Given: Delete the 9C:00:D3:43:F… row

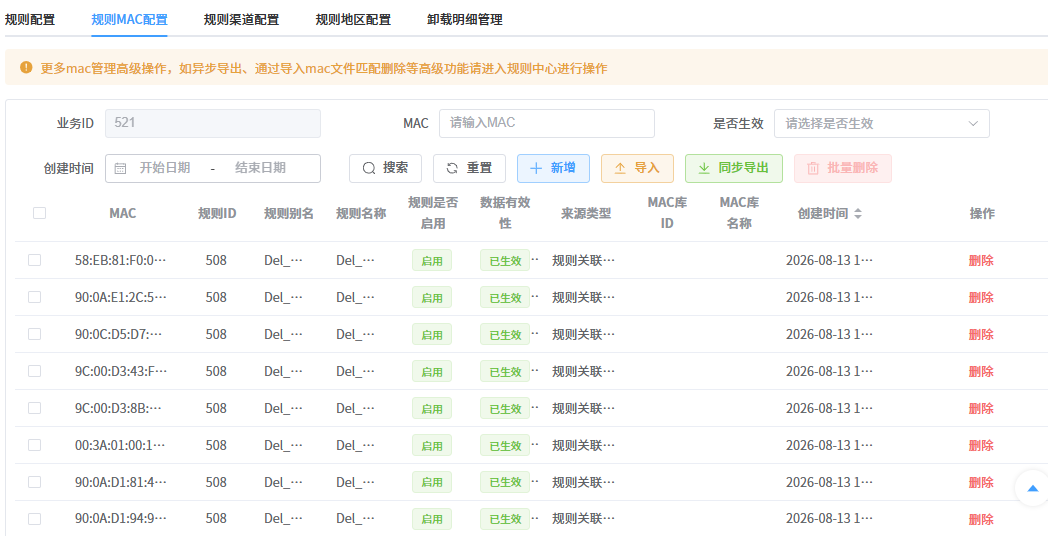Looking at the screenshot, I should [x=981, y=372].
